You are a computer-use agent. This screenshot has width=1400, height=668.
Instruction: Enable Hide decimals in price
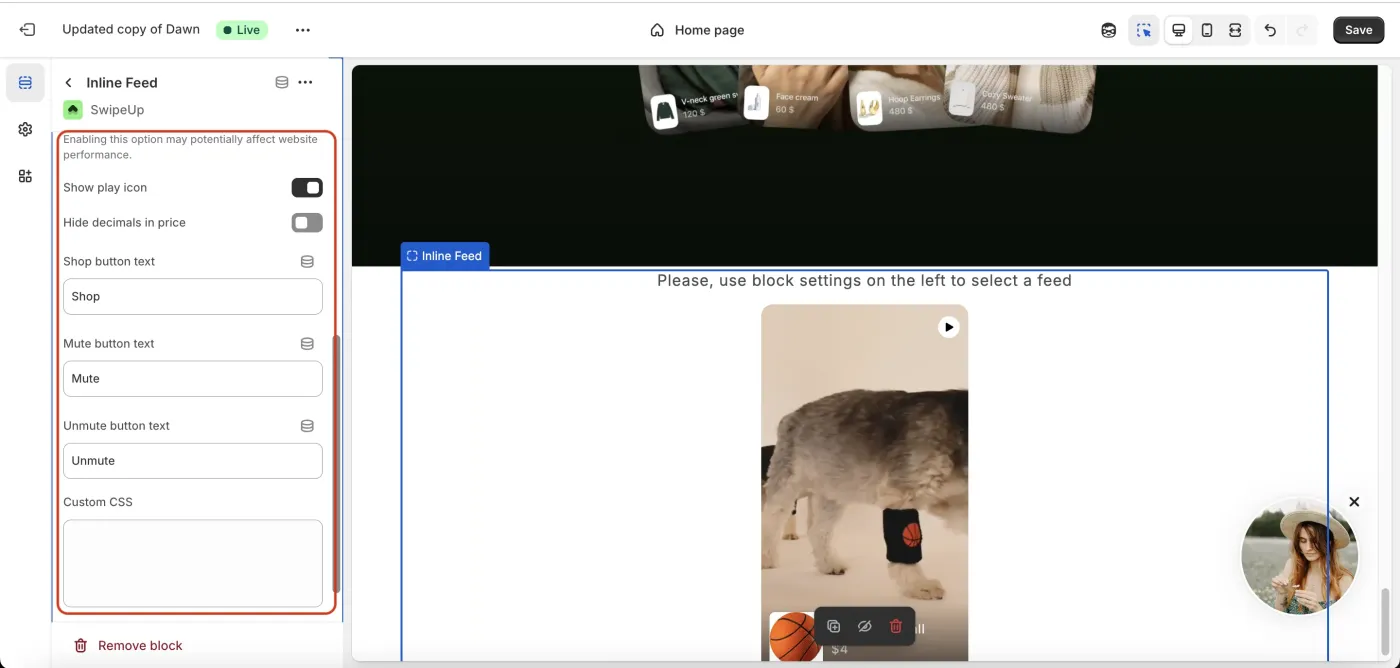coord(307,223)
